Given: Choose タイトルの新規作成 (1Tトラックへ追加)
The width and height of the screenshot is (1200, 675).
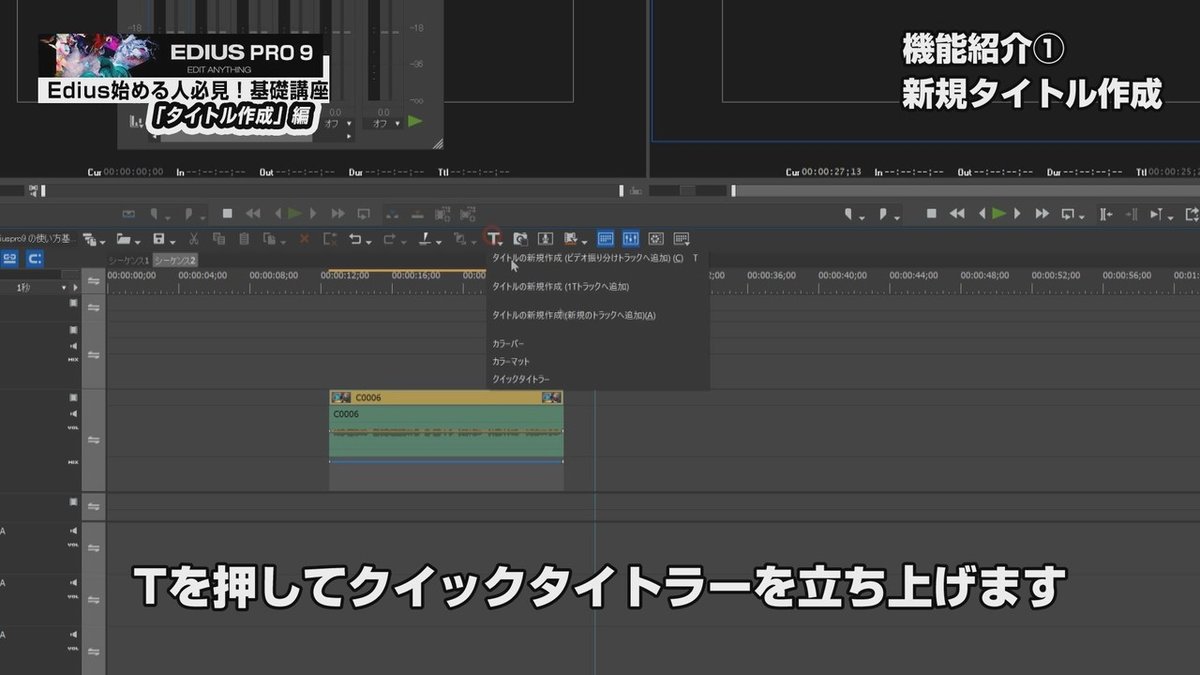Looking at the screenshot, I should pos(561,286).
